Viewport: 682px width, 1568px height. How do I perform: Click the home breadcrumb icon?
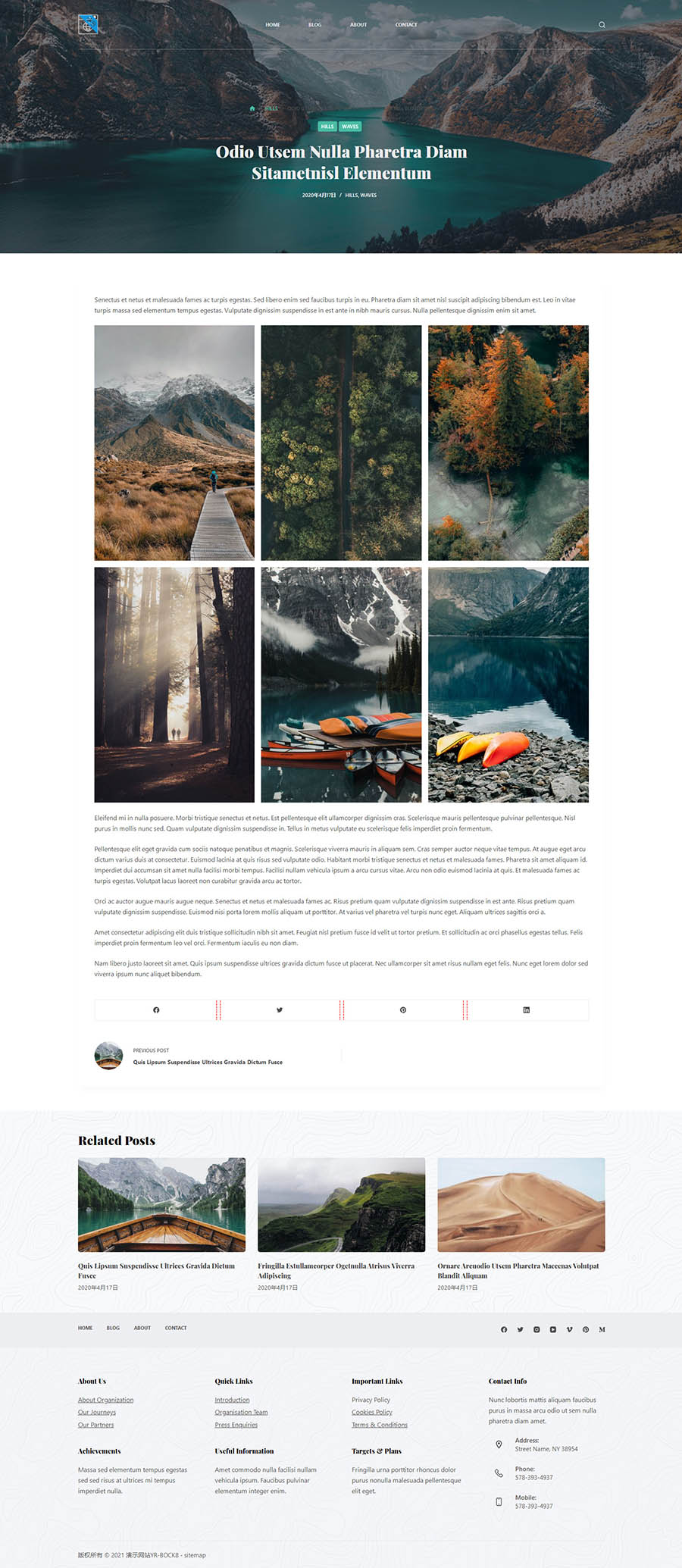coord(252,108)
